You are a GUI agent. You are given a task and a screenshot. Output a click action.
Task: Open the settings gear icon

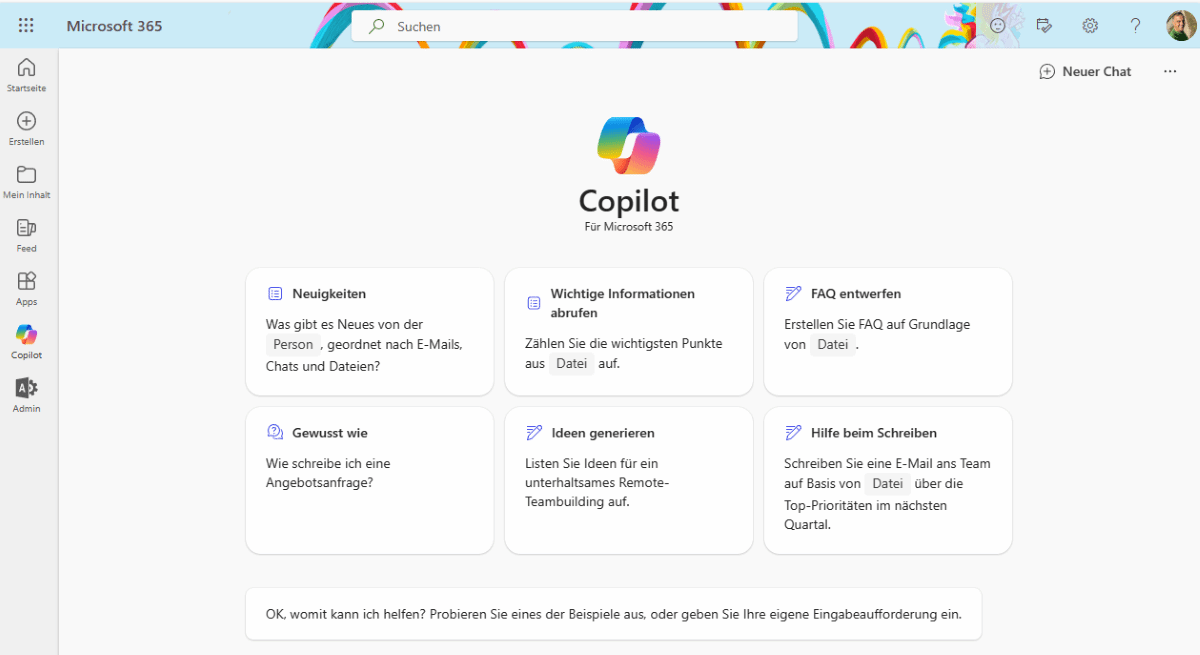click(1090, 25)
